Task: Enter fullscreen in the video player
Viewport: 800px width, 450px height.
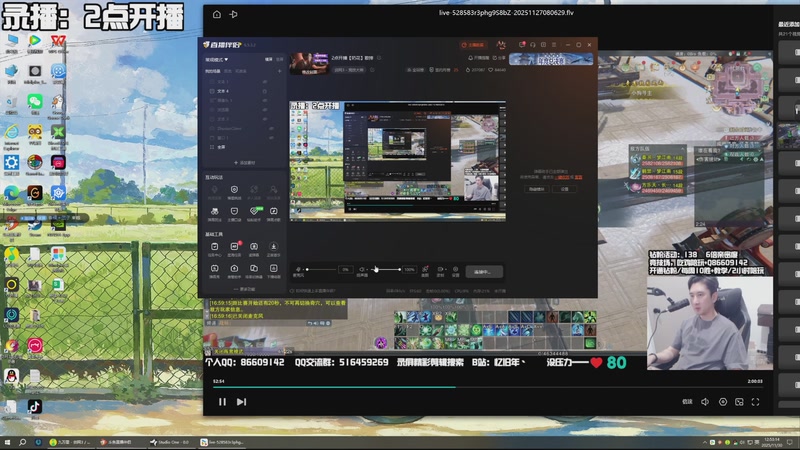Action: tap(756, 402)
